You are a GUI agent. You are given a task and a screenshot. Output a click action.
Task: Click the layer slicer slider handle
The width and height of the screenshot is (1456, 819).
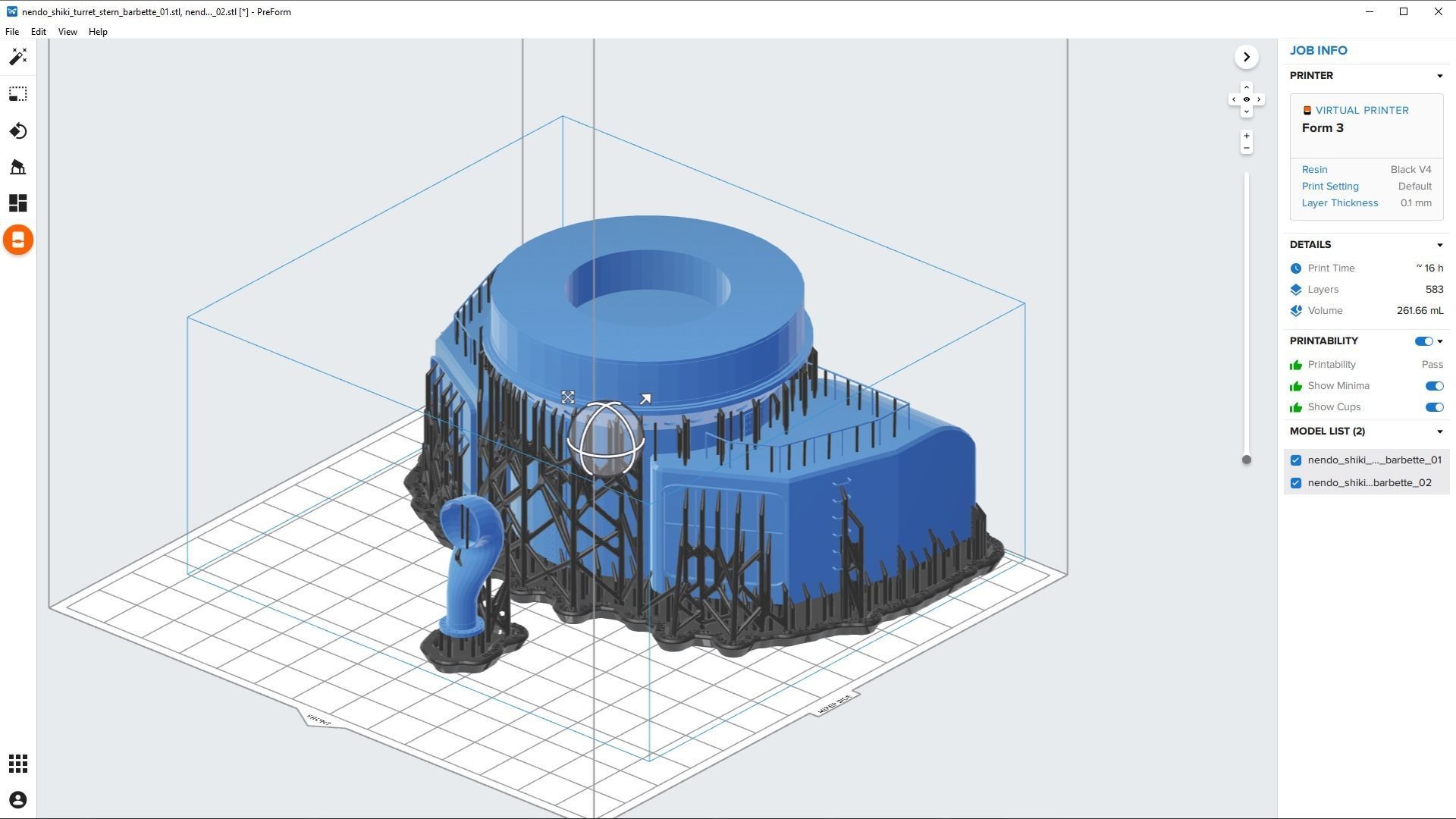tap(1246, 460)
